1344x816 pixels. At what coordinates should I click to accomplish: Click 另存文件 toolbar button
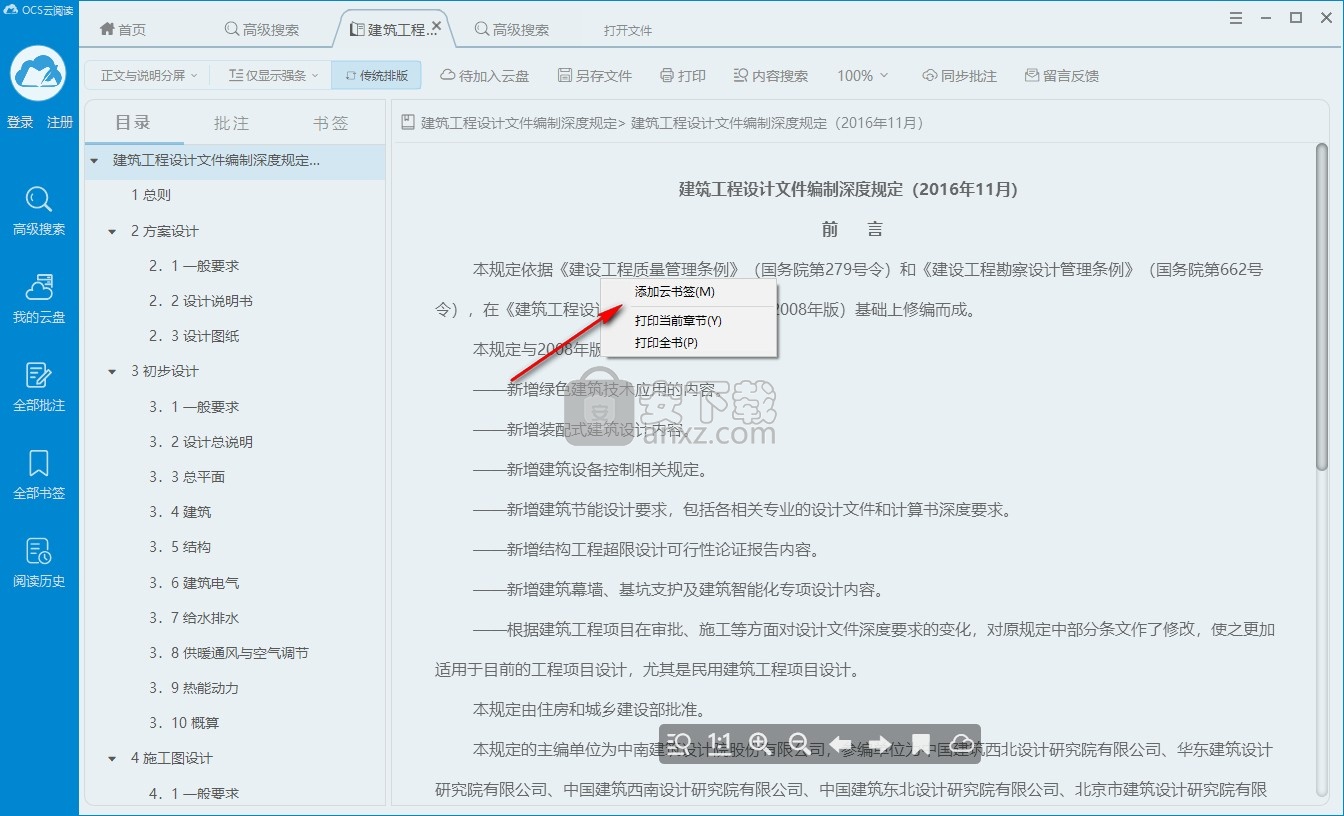point(595,76)
